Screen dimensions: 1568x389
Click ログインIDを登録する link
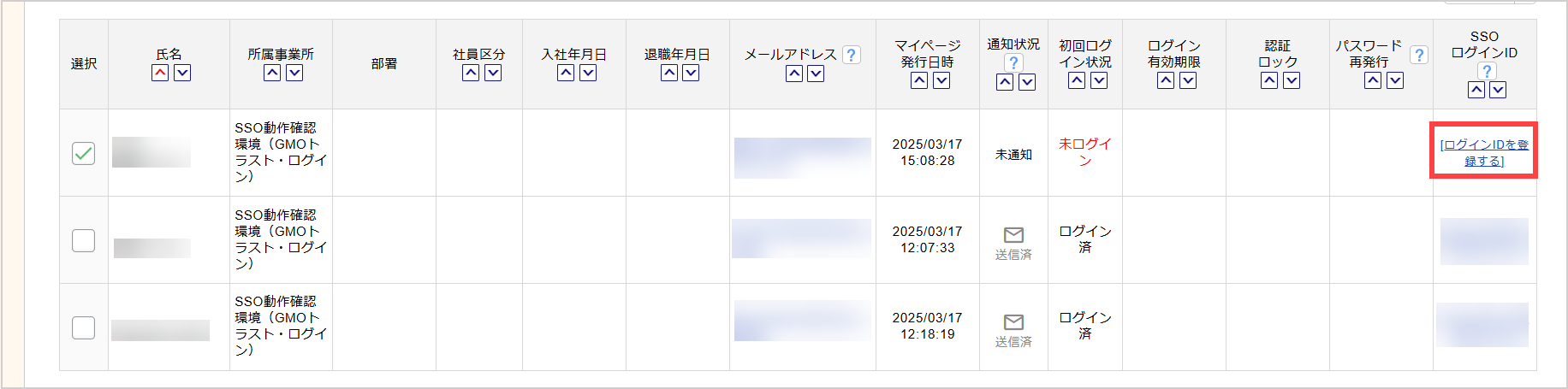(x=1484, y=153)
